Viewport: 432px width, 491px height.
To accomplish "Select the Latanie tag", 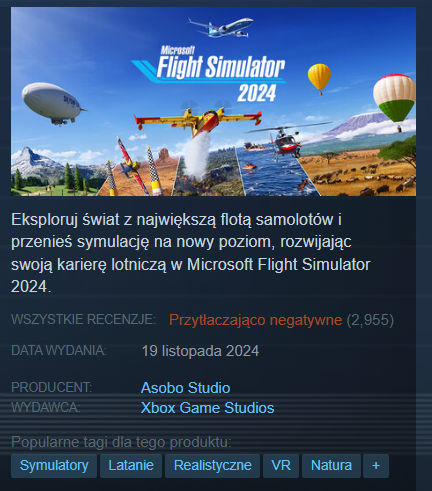I will tap(131, 465).
